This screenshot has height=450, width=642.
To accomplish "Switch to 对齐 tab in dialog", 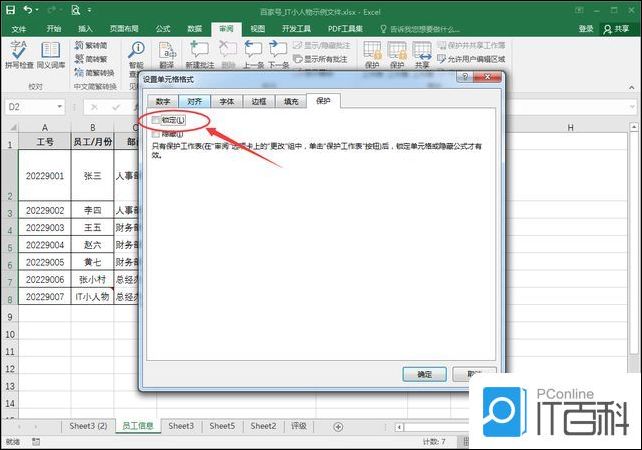I will point(194,101).
